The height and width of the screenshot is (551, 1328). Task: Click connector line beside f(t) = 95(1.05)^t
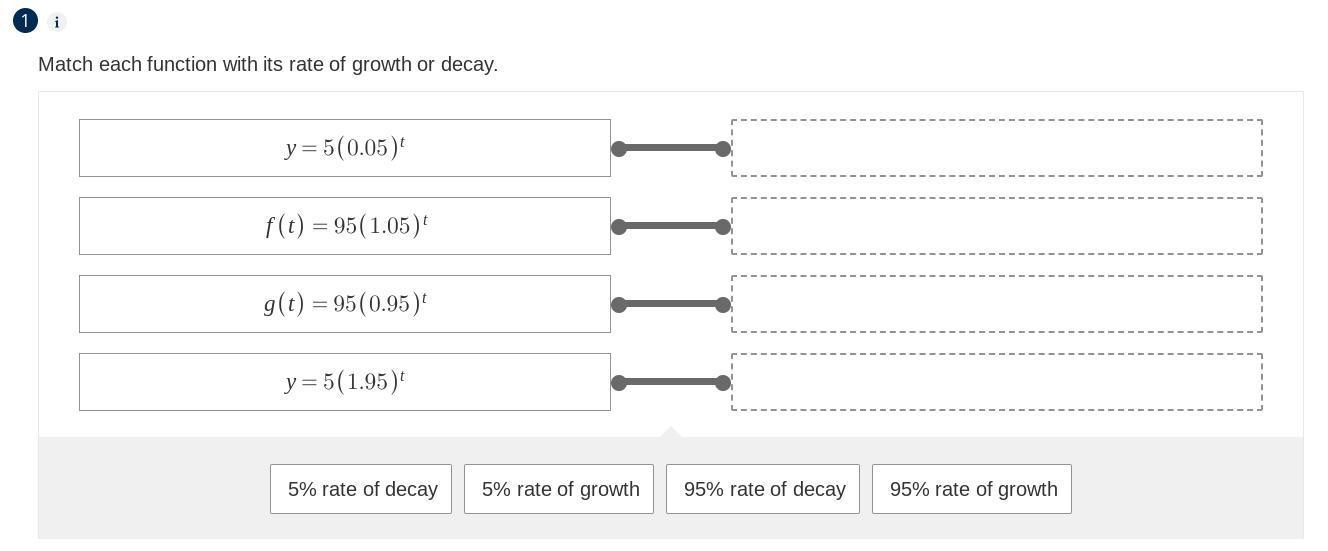pyautogui.click(x=671, y=226)
